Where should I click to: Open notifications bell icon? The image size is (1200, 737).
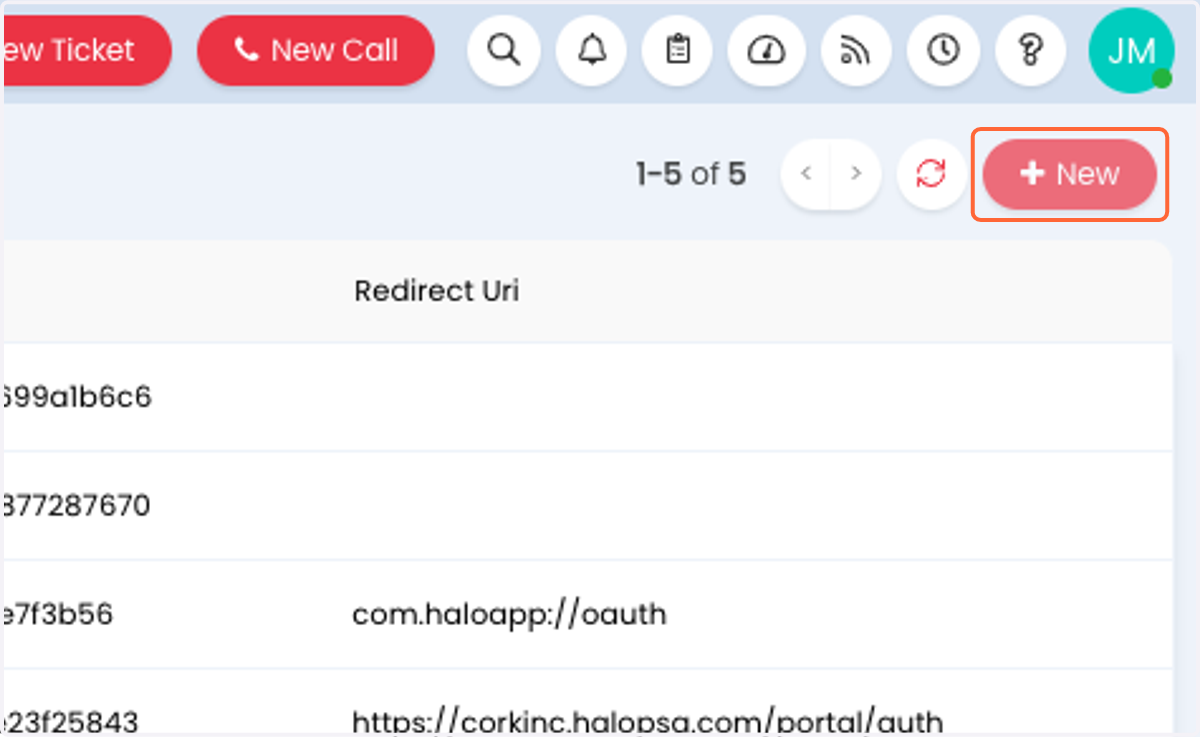(x=593, y=49)
